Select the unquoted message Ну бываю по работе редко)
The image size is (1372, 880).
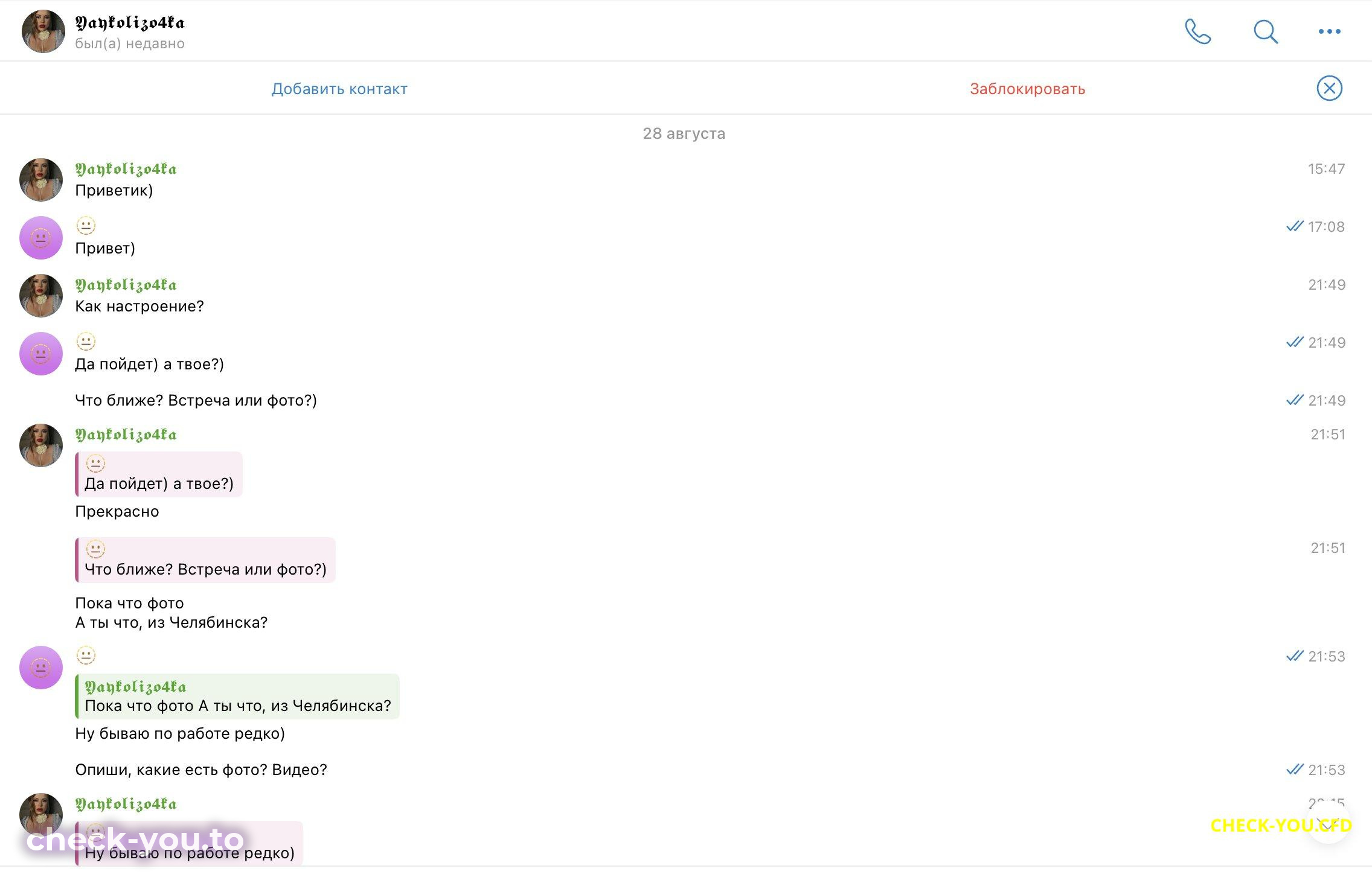pos(180,733)
